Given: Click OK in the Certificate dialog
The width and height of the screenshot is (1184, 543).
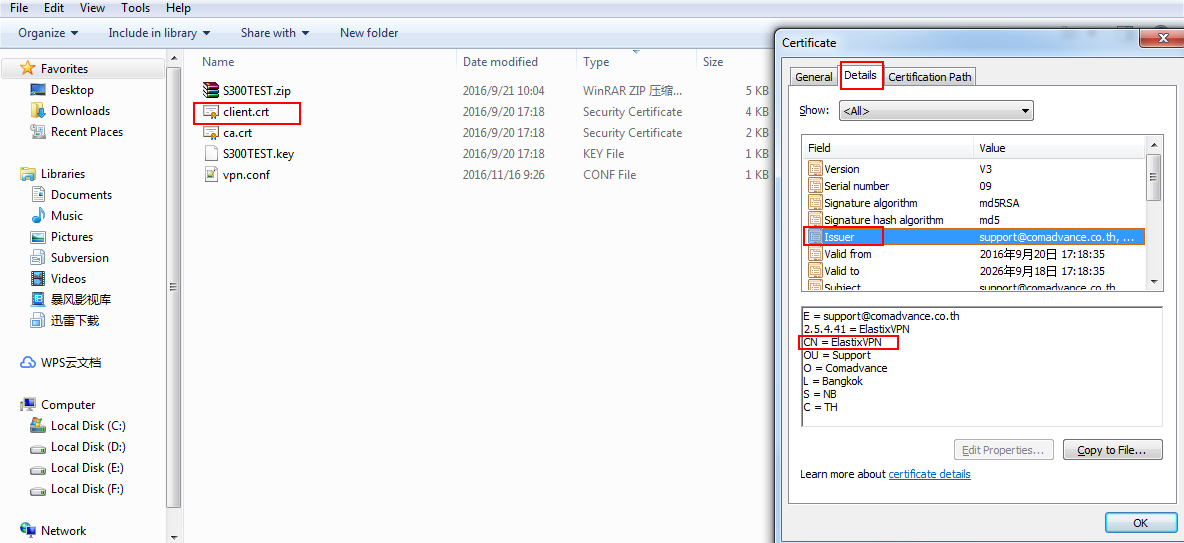Looking at the screenshot, I should pyautogui.click(x=1140, y=523).
